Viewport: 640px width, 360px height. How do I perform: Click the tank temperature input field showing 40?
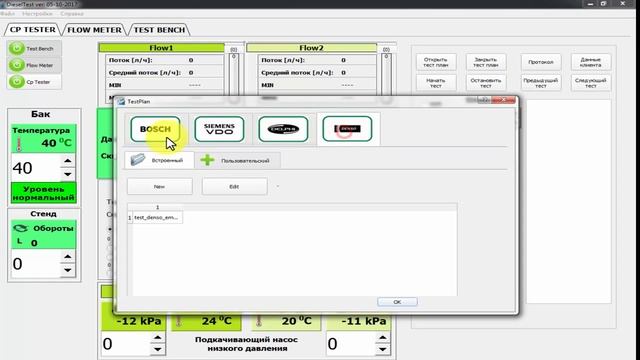tap(36, 168)
